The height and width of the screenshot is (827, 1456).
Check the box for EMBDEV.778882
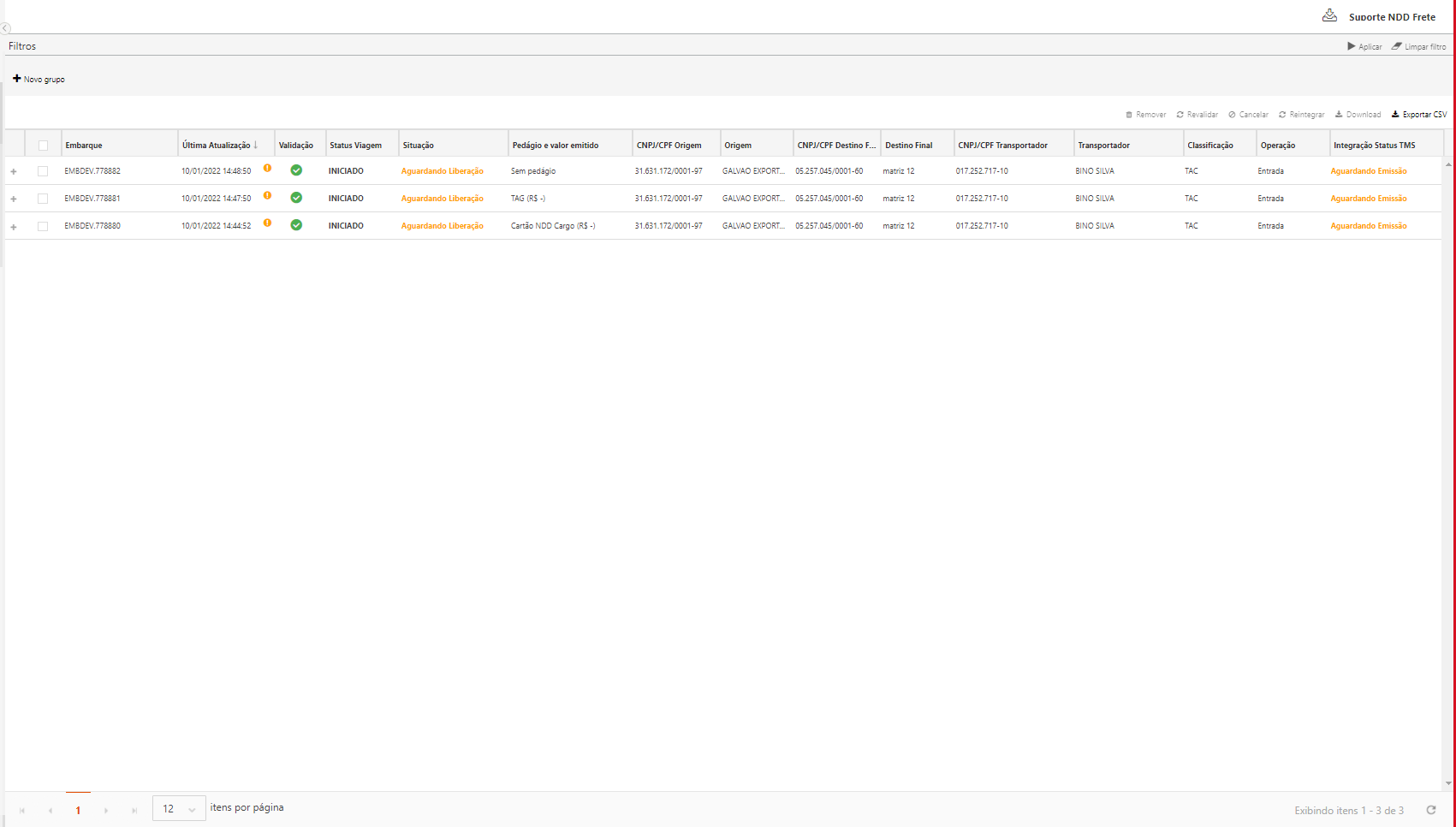coord(43,171)
